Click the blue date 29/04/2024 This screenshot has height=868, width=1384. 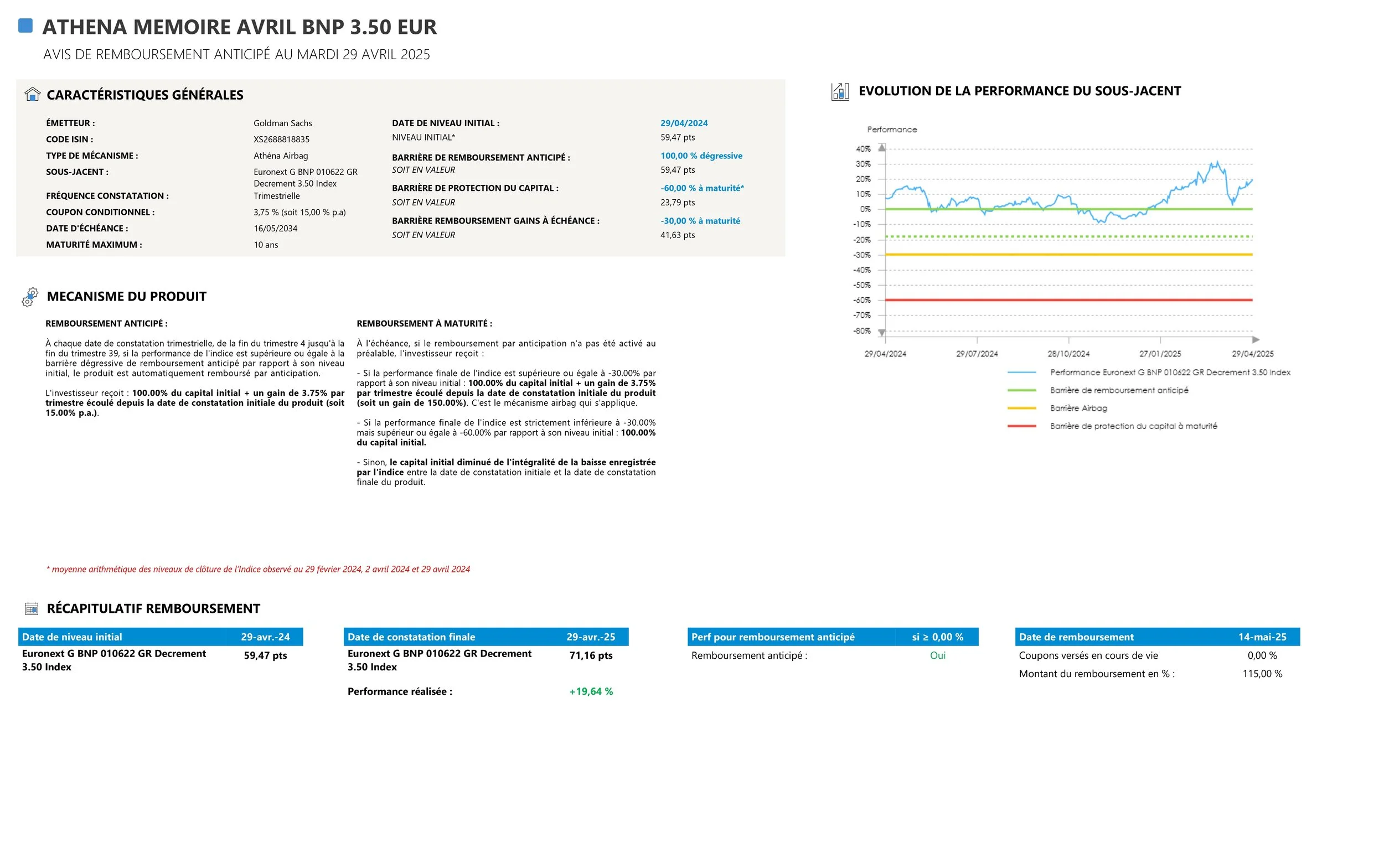pyautogui.click(x=684, y=123)
